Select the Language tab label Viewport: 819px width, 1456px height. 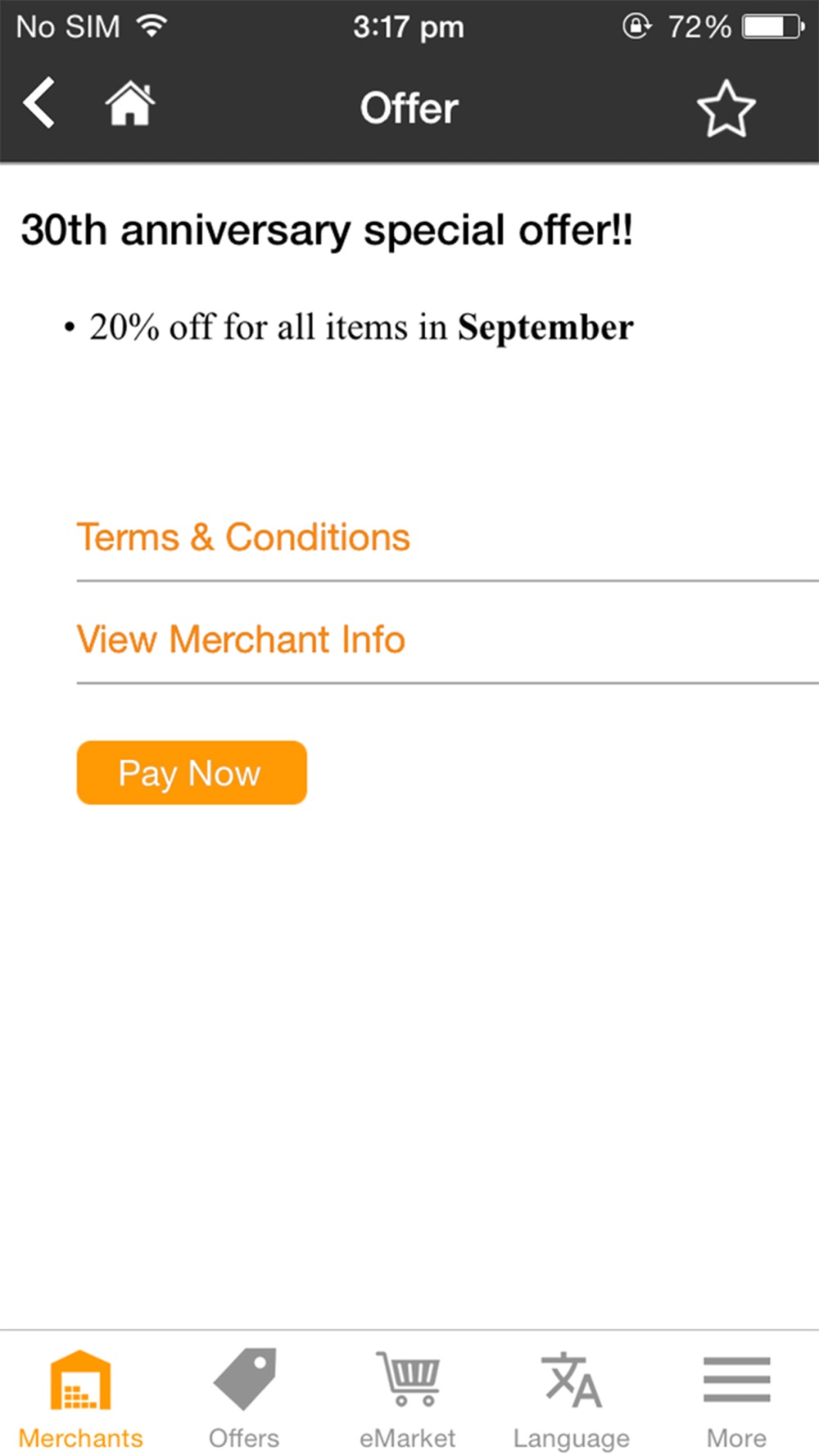(x=572, y=1439)
